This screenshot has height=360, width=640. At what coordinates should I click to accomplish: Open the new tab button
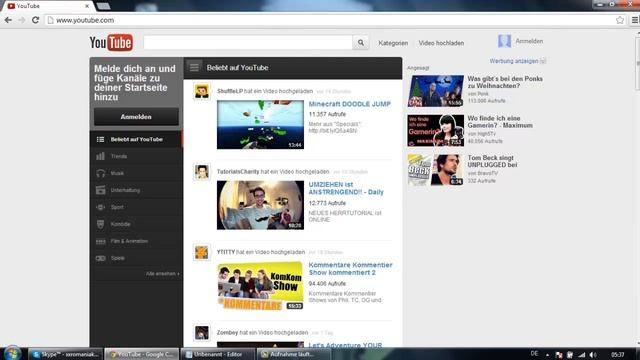point(103,6)
